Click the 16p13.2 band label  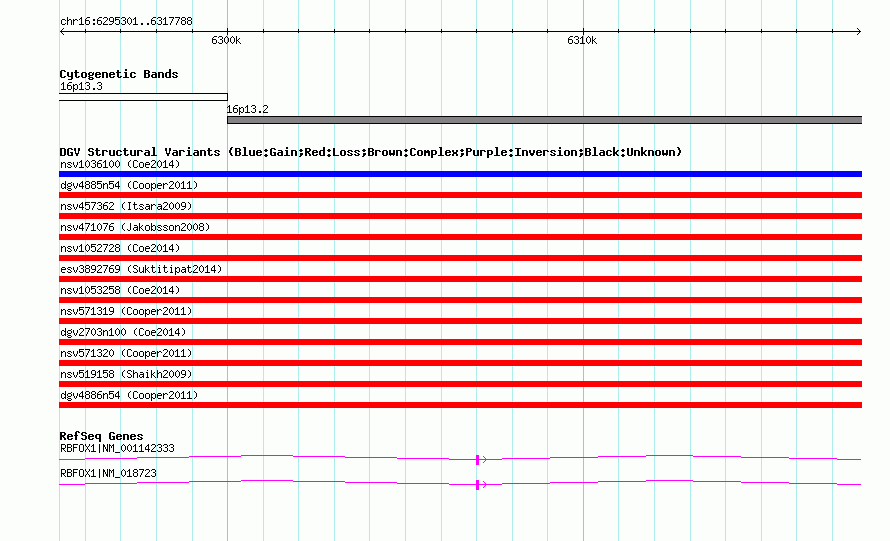(247, 109)
